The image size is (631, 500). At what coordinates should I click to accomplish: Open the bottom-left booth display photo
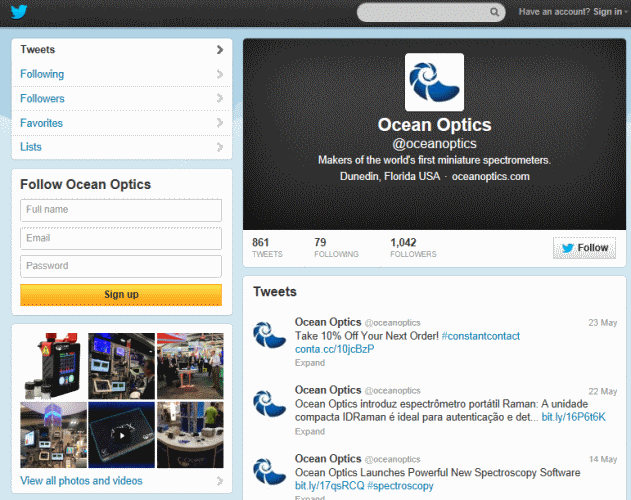pyautogui.click(x=54, y=435)
